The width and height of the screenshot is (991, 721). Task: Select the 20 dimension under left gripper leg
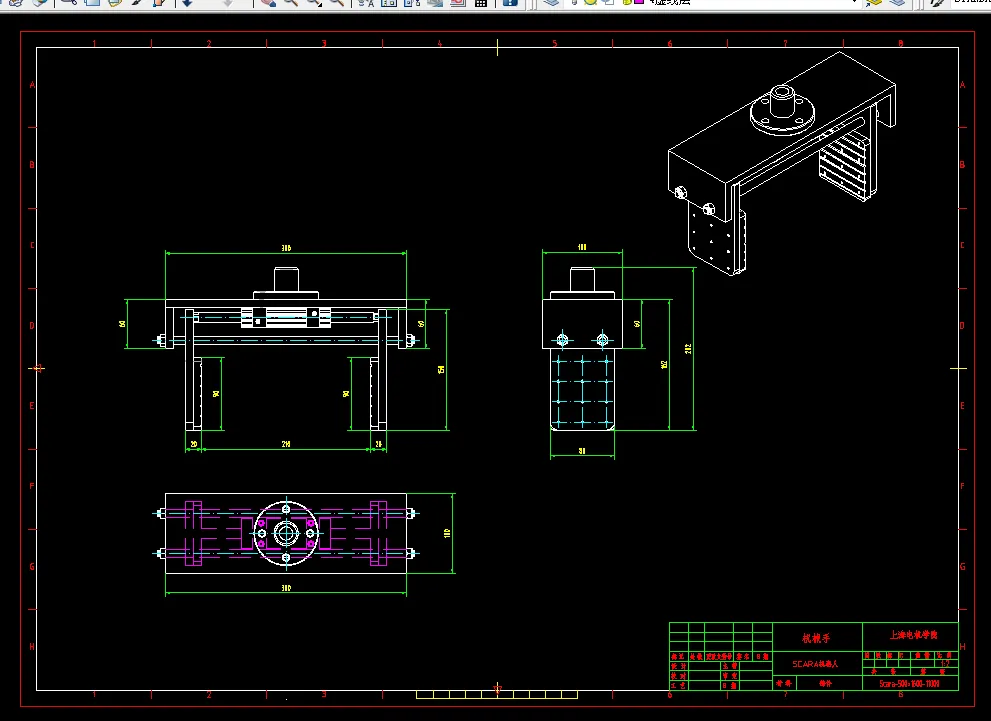[x=193, y=444]
